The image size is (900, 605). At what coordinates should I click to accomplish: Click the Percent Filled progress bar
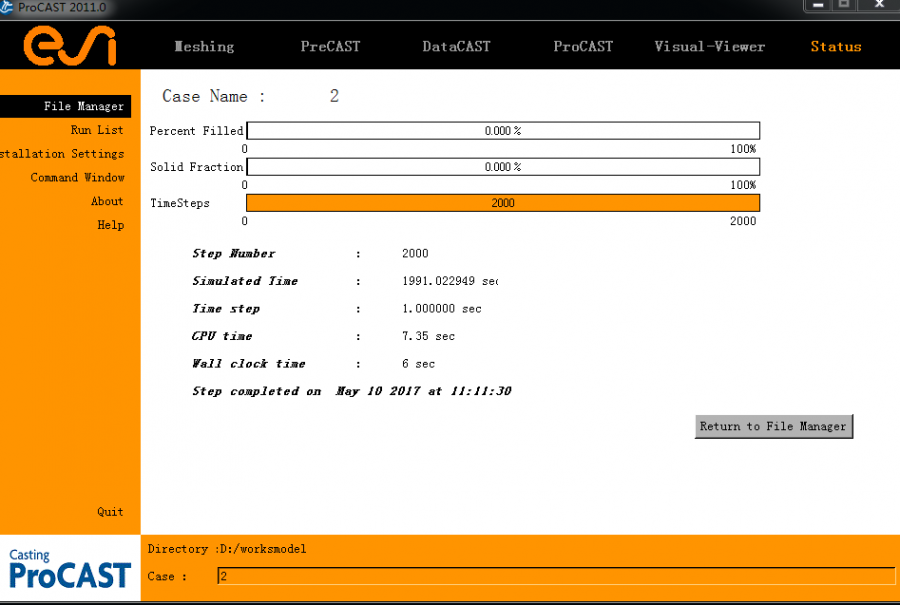point(503,131)
